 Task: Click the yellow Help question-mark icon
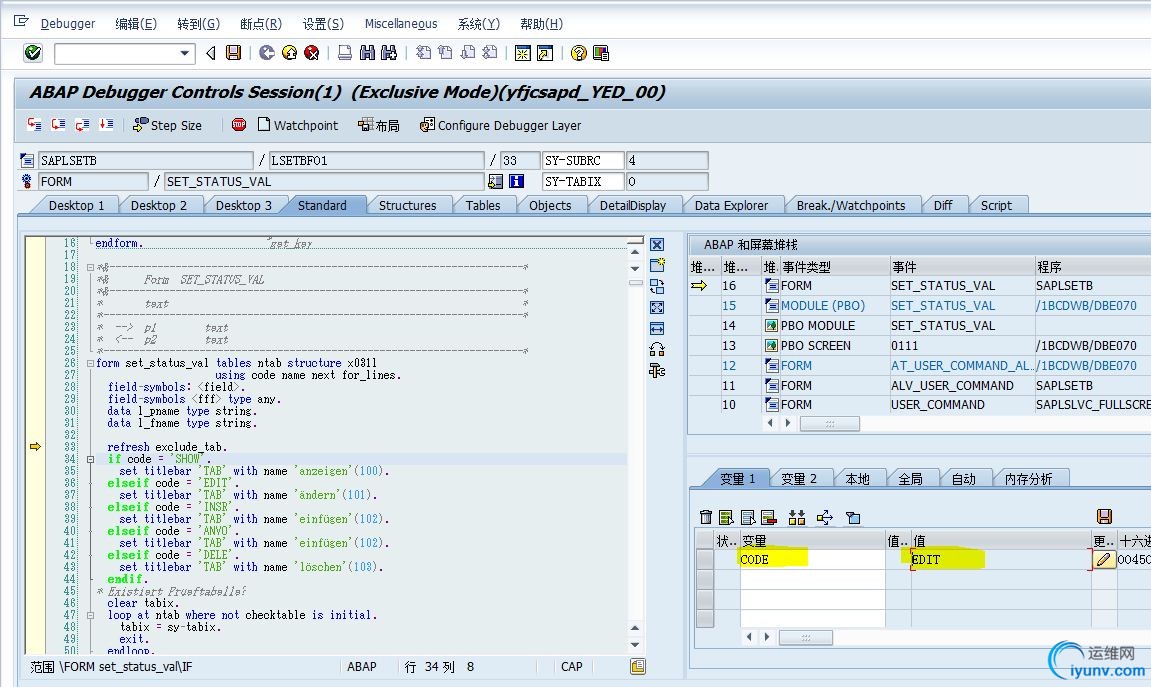click(578, 53)
